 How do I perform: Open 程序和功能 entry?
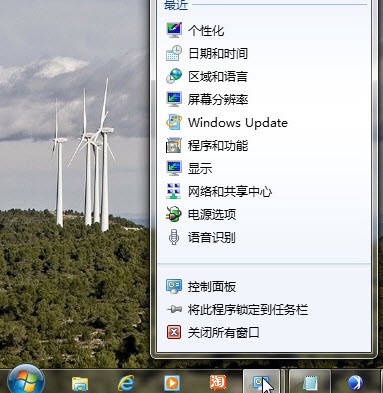[264, 146]
